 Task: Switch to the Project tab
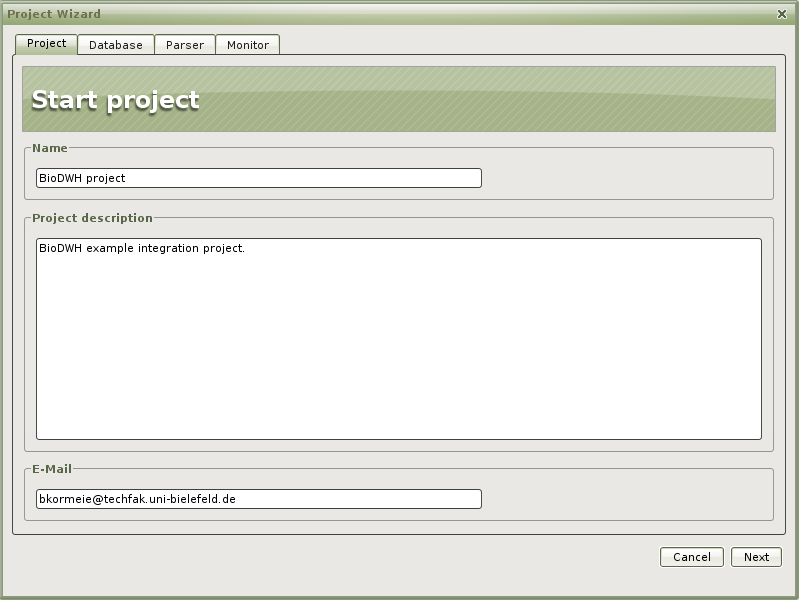[x=46, y=44]
